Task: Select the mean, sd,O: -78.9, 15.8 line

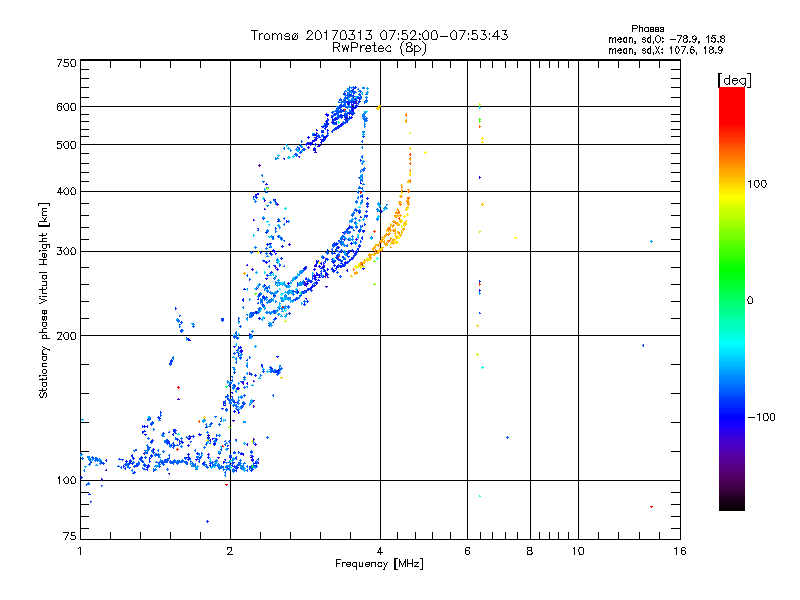Action: [x=666, y=39]
